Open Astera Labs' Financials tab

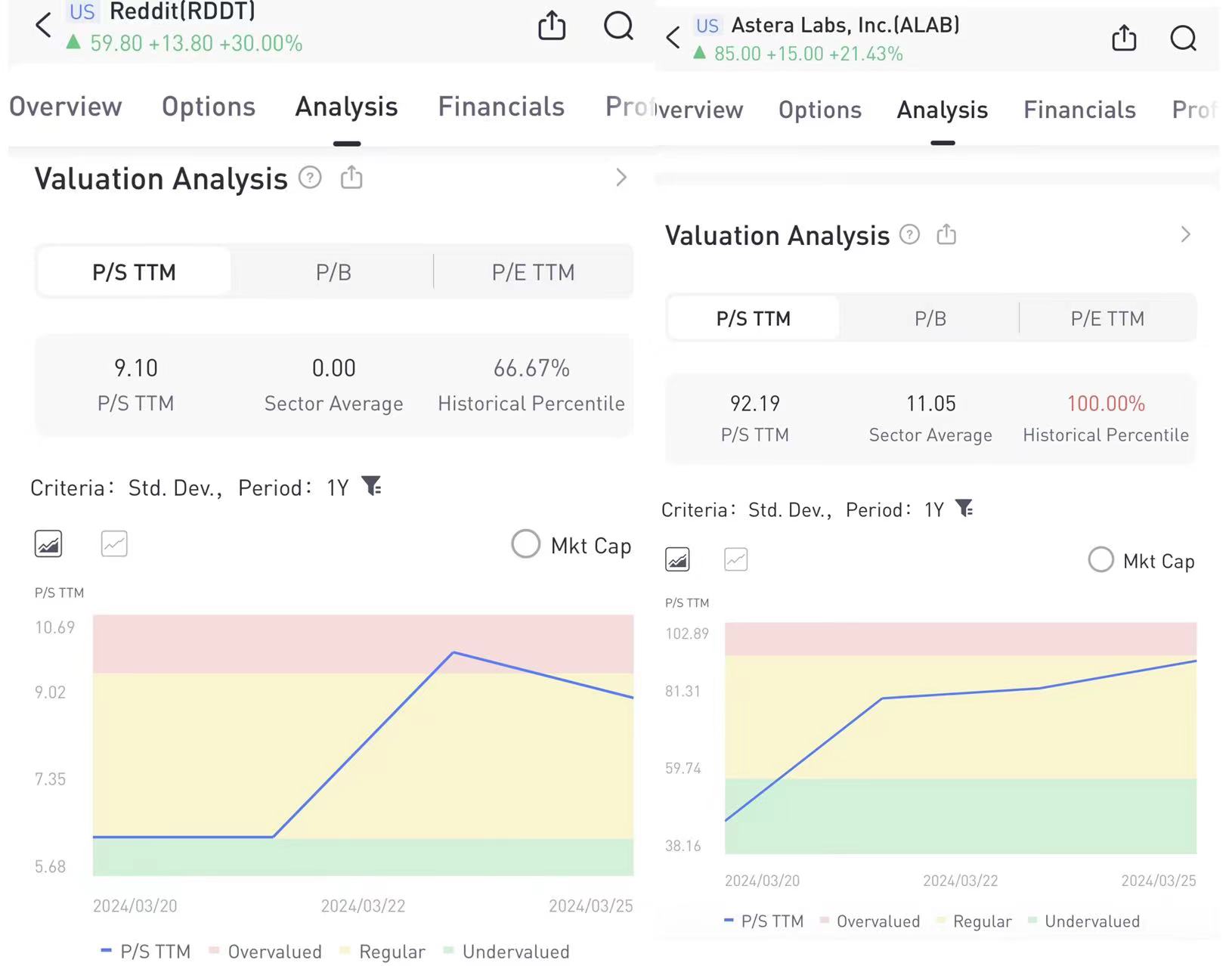(x=1079, y=110)
